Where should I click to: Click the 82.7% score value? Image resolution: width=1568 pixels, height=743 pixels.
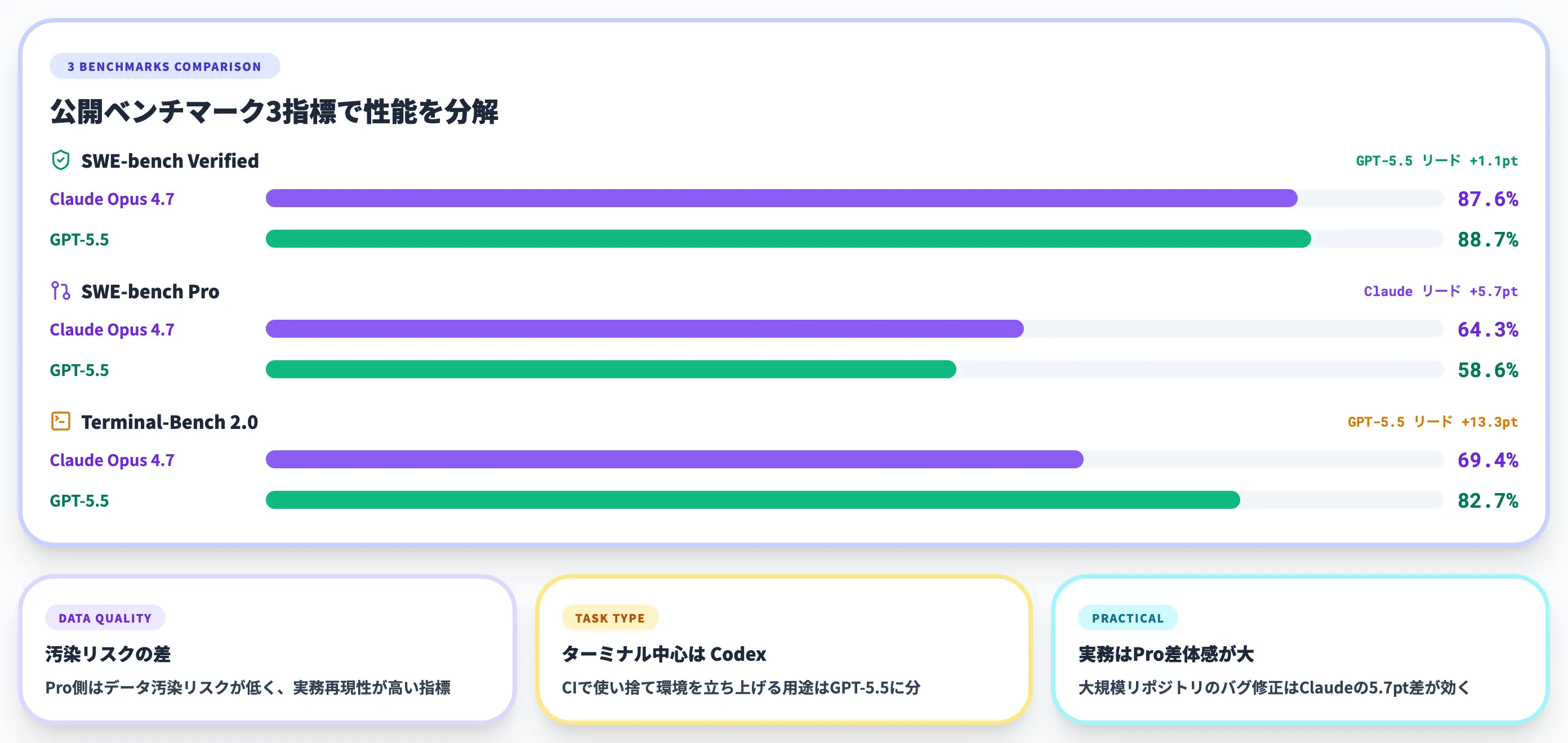[1487, 500]
